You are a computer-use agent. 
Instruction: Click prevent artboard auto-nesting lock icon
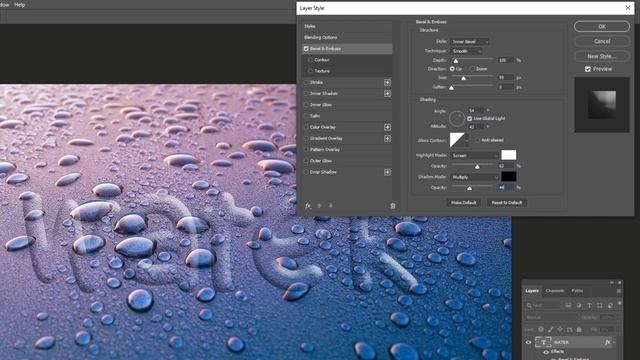click(570, 329)
